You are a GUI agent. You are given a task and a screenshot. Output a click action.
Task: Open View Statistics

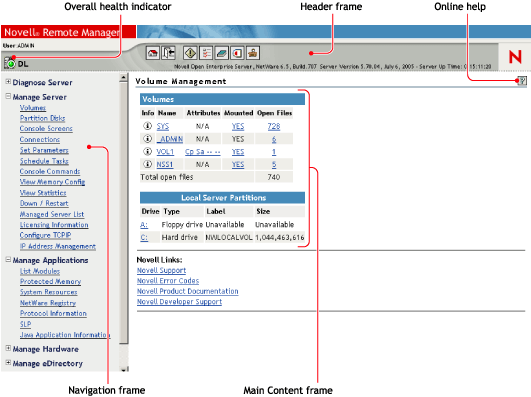pyautogui.click(x=43, y=193)
